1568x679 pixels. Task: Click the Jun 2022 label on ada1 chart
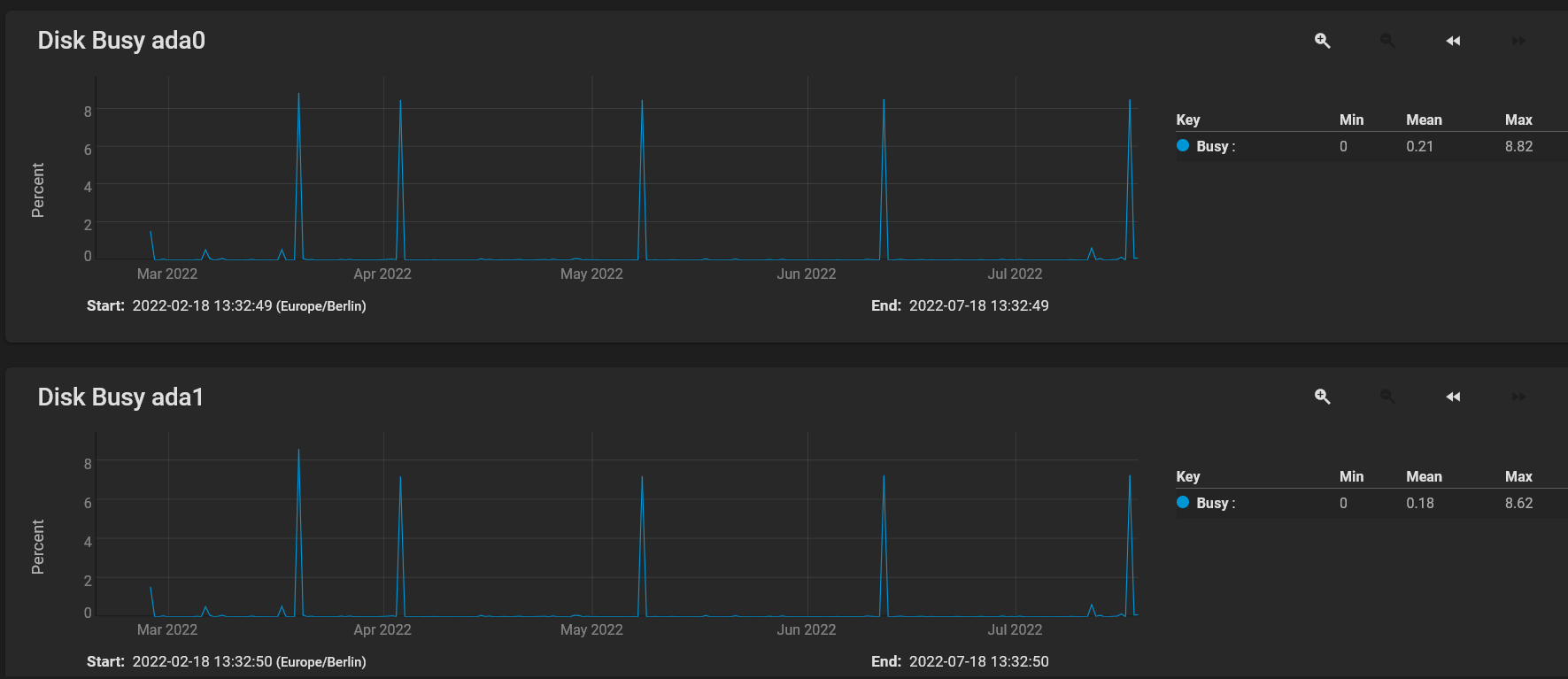806,629
